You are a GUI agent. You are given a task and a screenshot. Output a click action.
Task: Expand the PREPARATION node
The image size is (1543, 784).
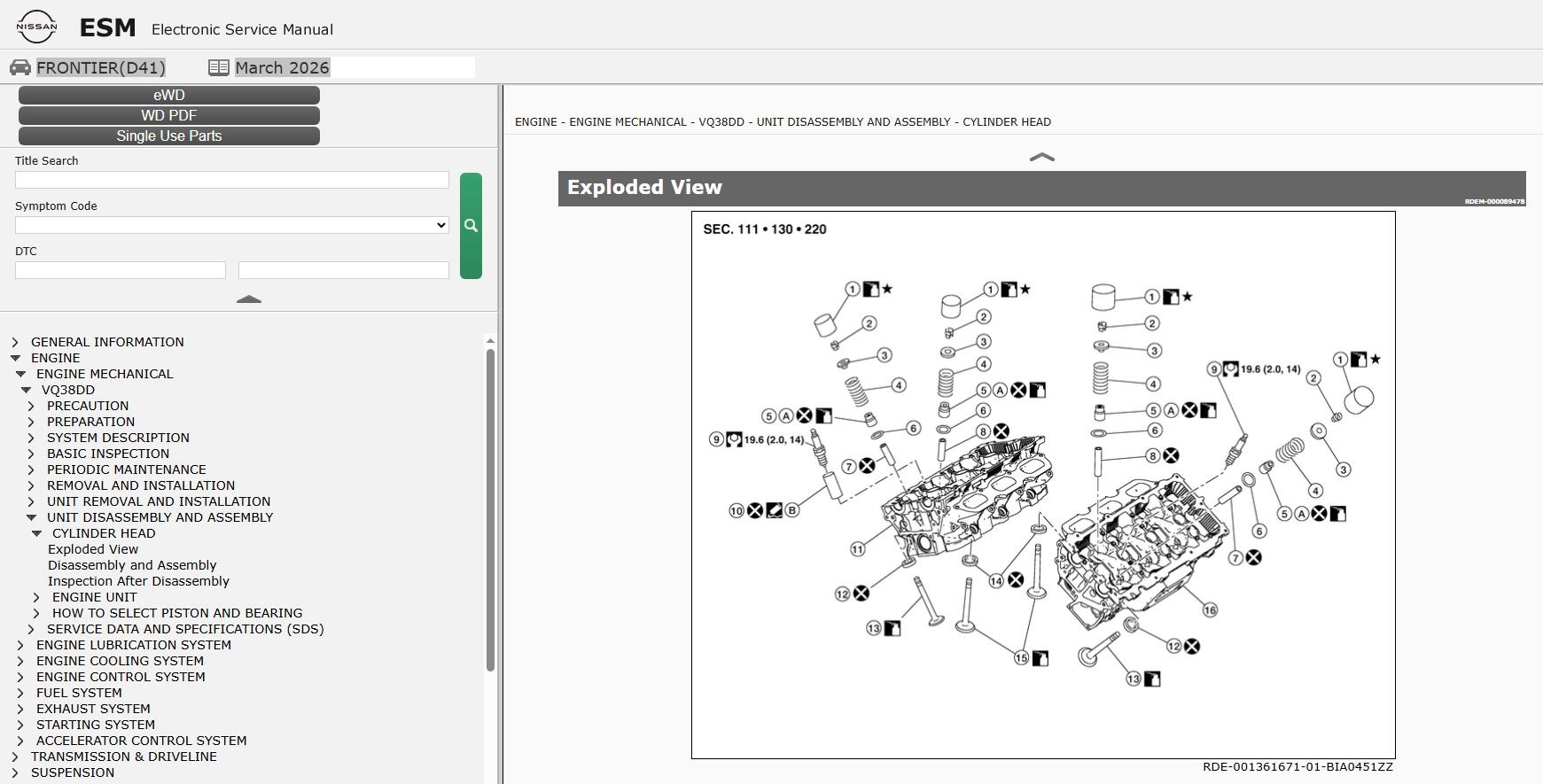click(x=31, y=422)
